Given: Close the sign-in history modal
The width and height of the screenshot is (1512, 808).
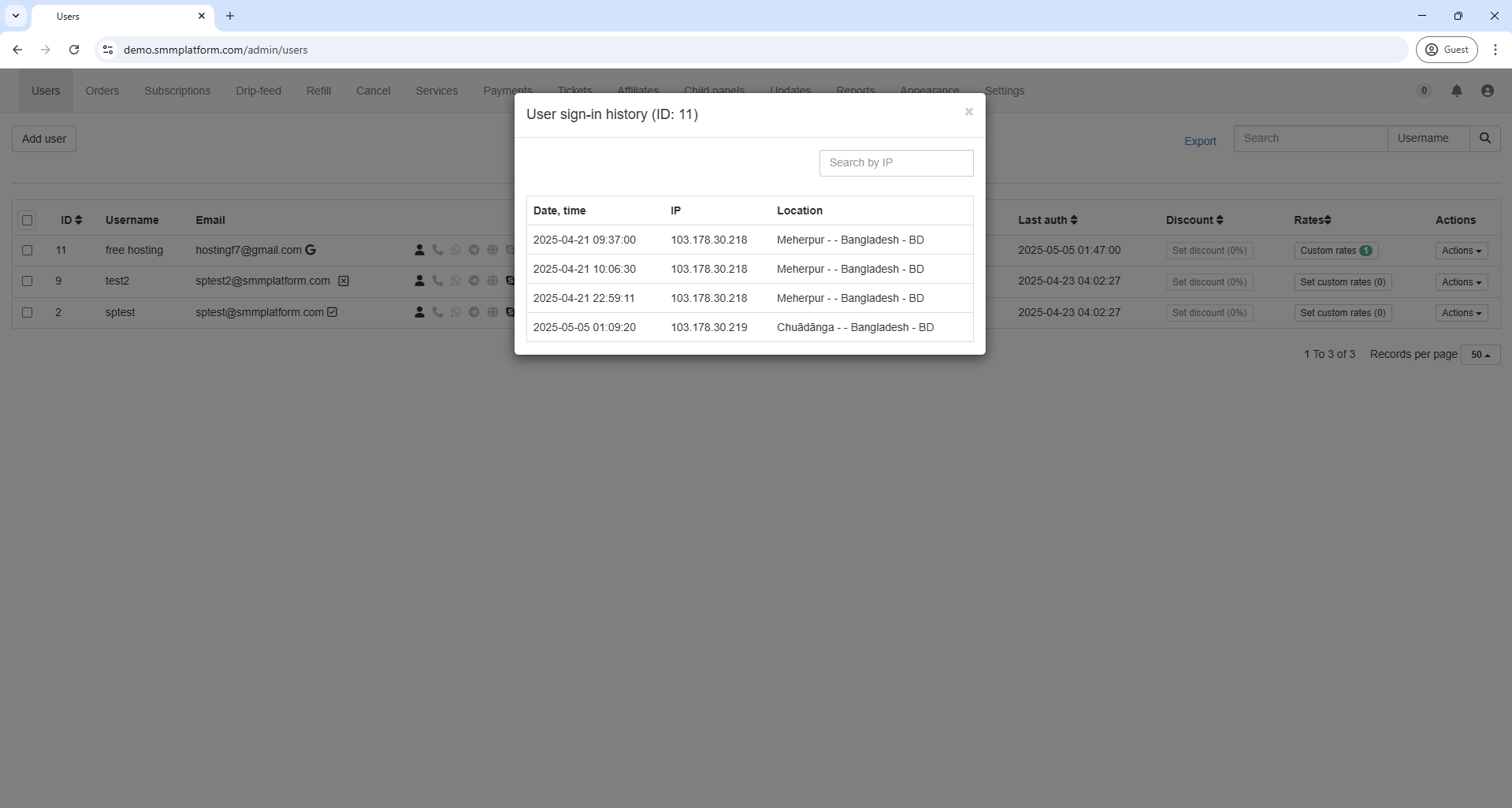Looking at the screenshot, I should (x=968, y=112).
